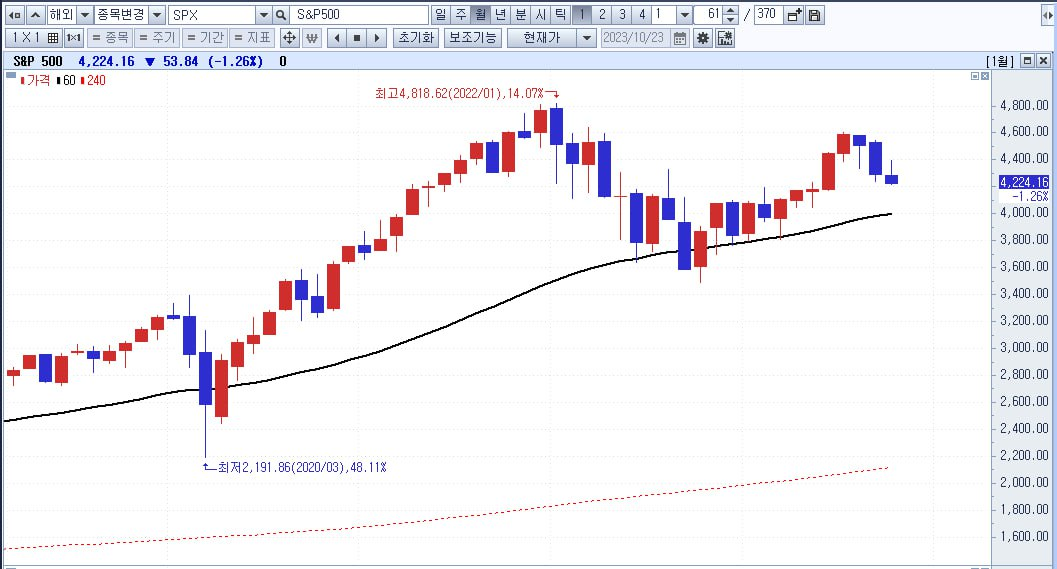1057x569 pixels.
Task: Select the crosshair move tool icon
Action: coord(289,38)
